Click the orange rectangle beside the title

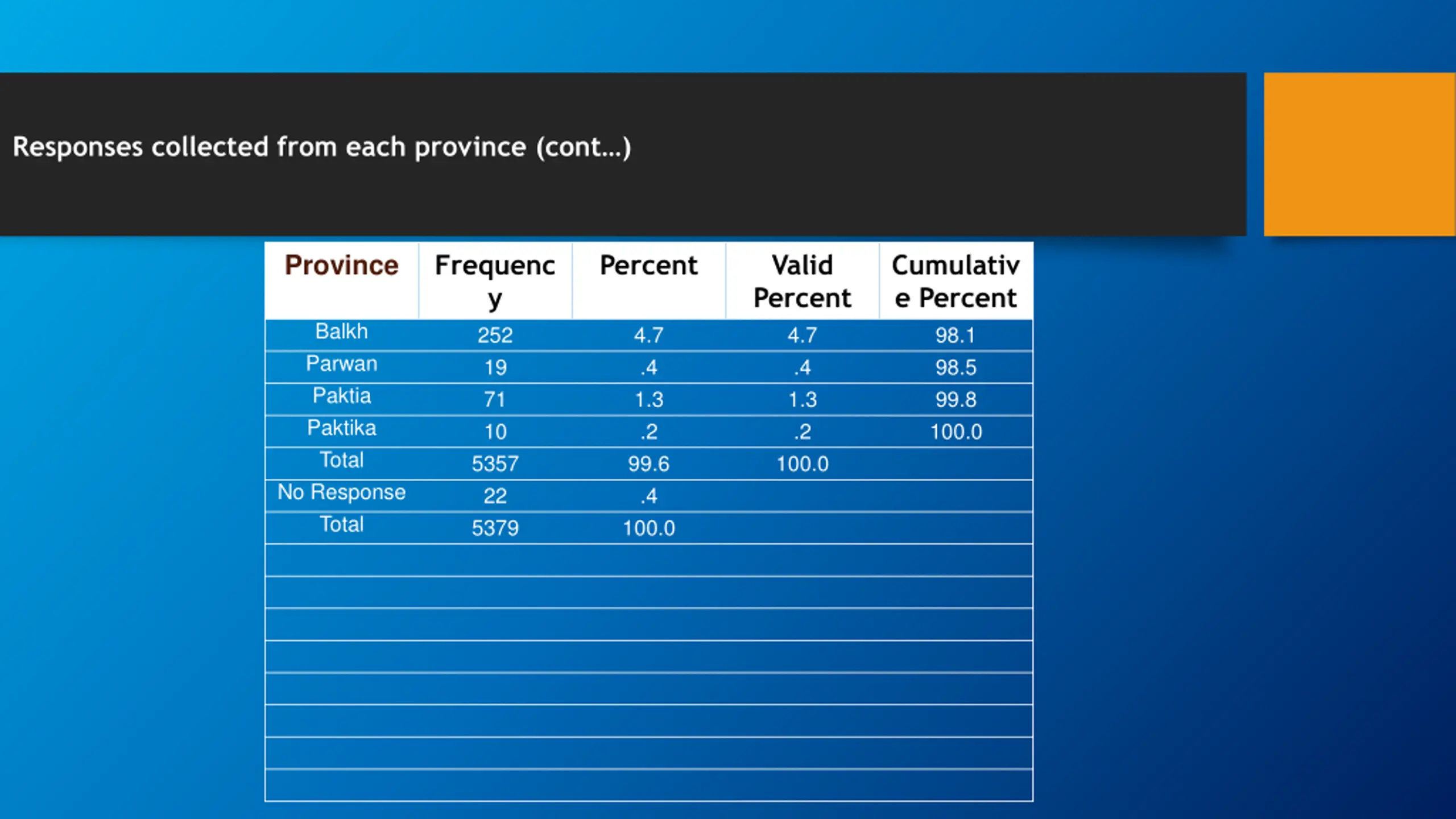pos(1359,154)
